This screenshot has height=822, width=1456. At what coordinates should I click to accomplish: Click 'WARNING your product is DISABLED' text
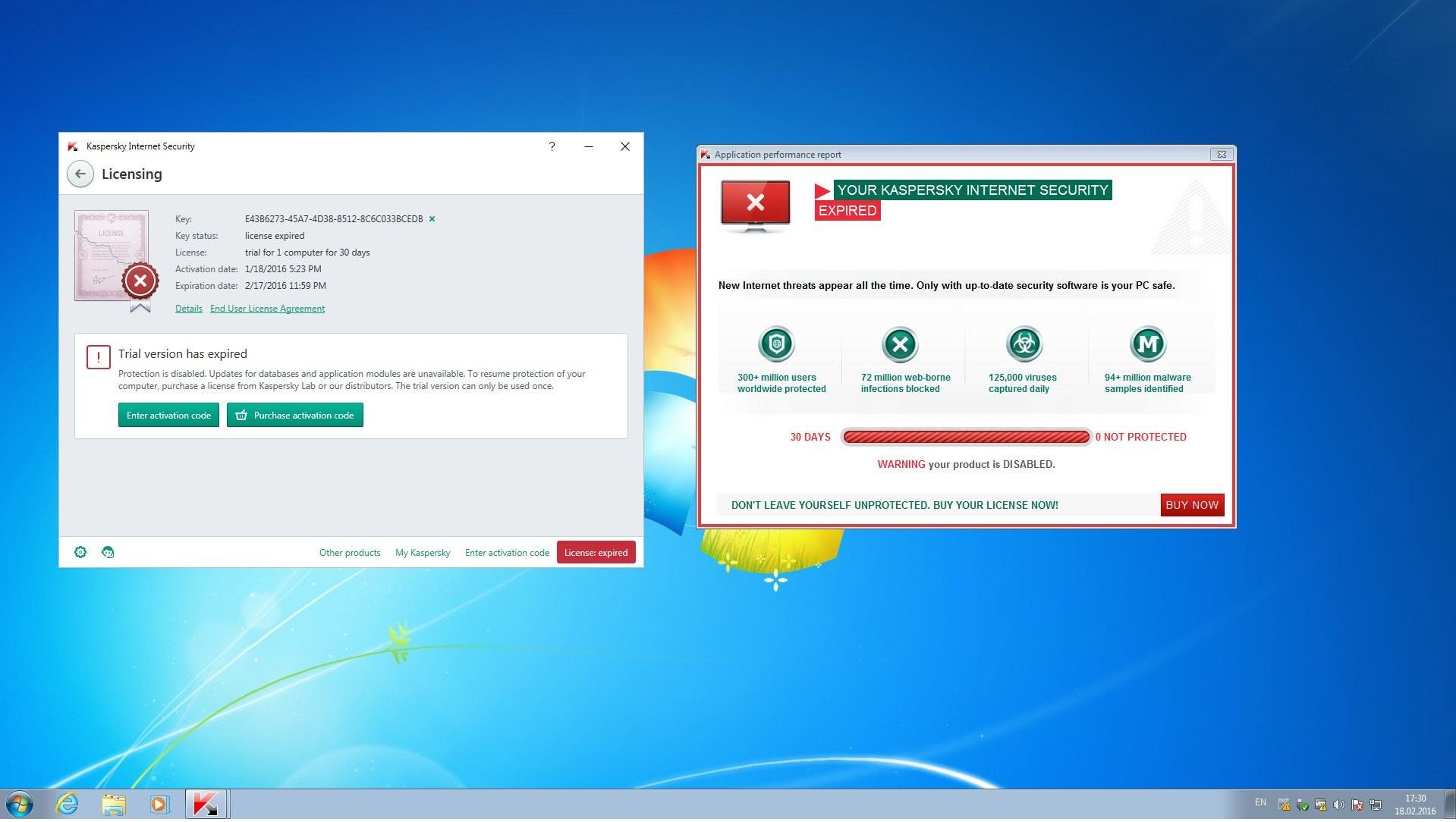tap(966, 464)
